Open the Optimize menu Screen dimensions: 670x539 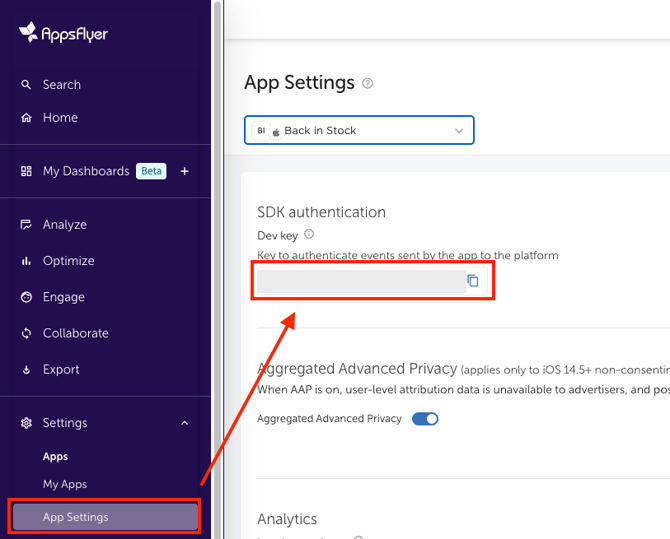68,261
